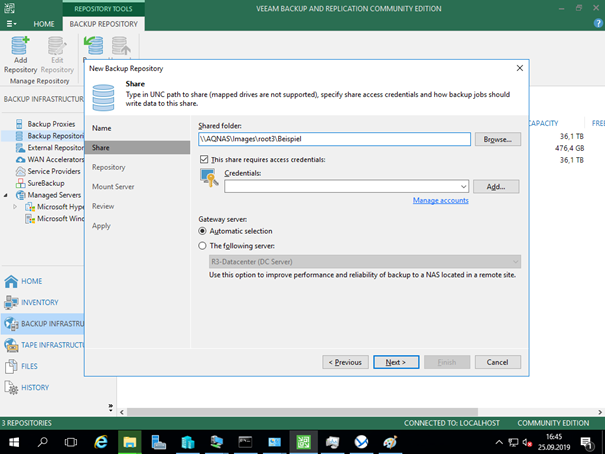The width and height of the screenshot is (605, 454).
Task: Open taskbar search magnifier icon
Action: tap(43, 441)
